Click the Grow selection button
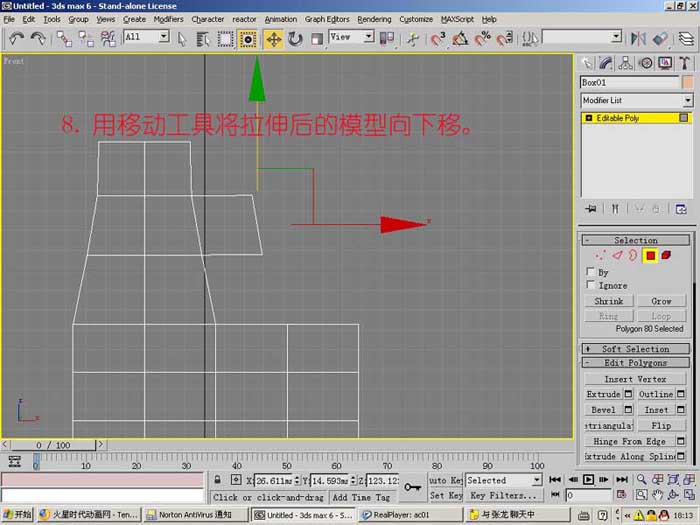The width and height of the screenshot is (700, 525). [x=661, y=301]
